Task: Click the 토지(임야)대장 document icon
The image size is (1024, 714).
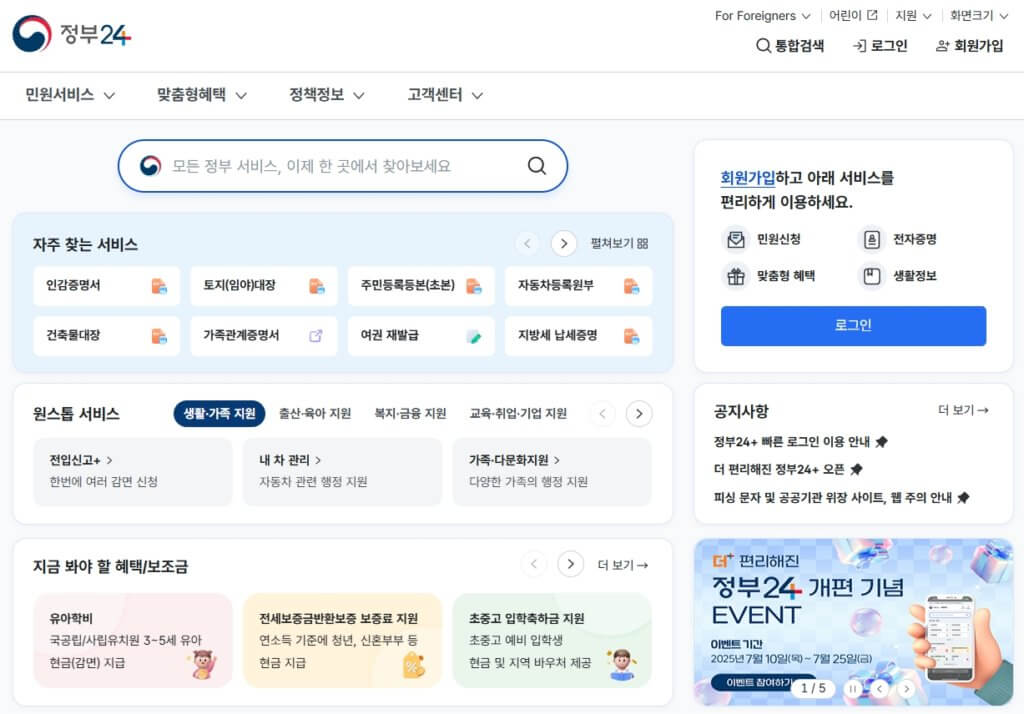Action: (316, 286)
